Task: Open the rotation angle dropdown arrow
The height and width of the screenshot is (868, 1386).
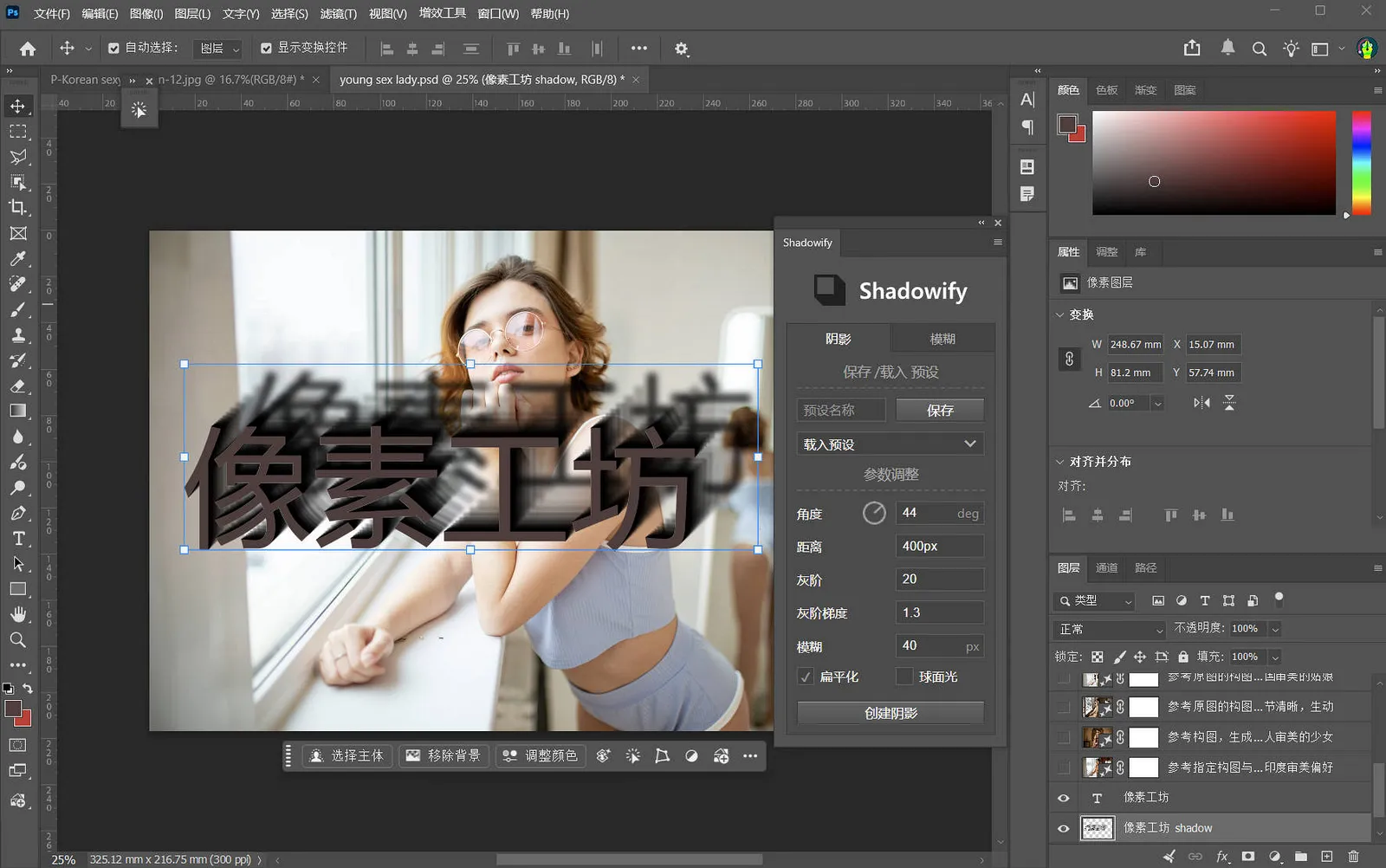Action: 1157,404
